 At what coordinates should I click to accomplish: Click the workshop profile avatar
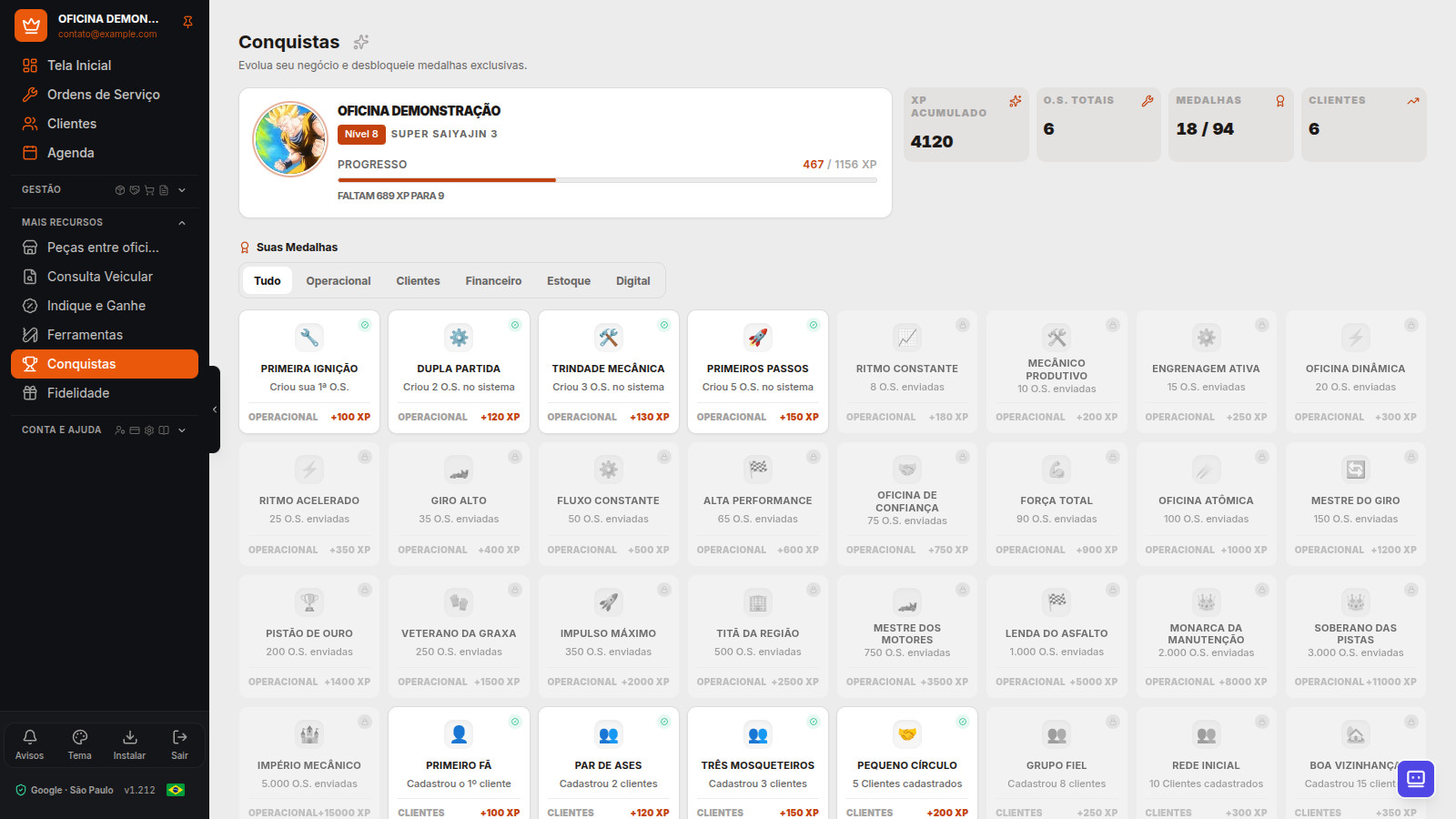point(290,139)
